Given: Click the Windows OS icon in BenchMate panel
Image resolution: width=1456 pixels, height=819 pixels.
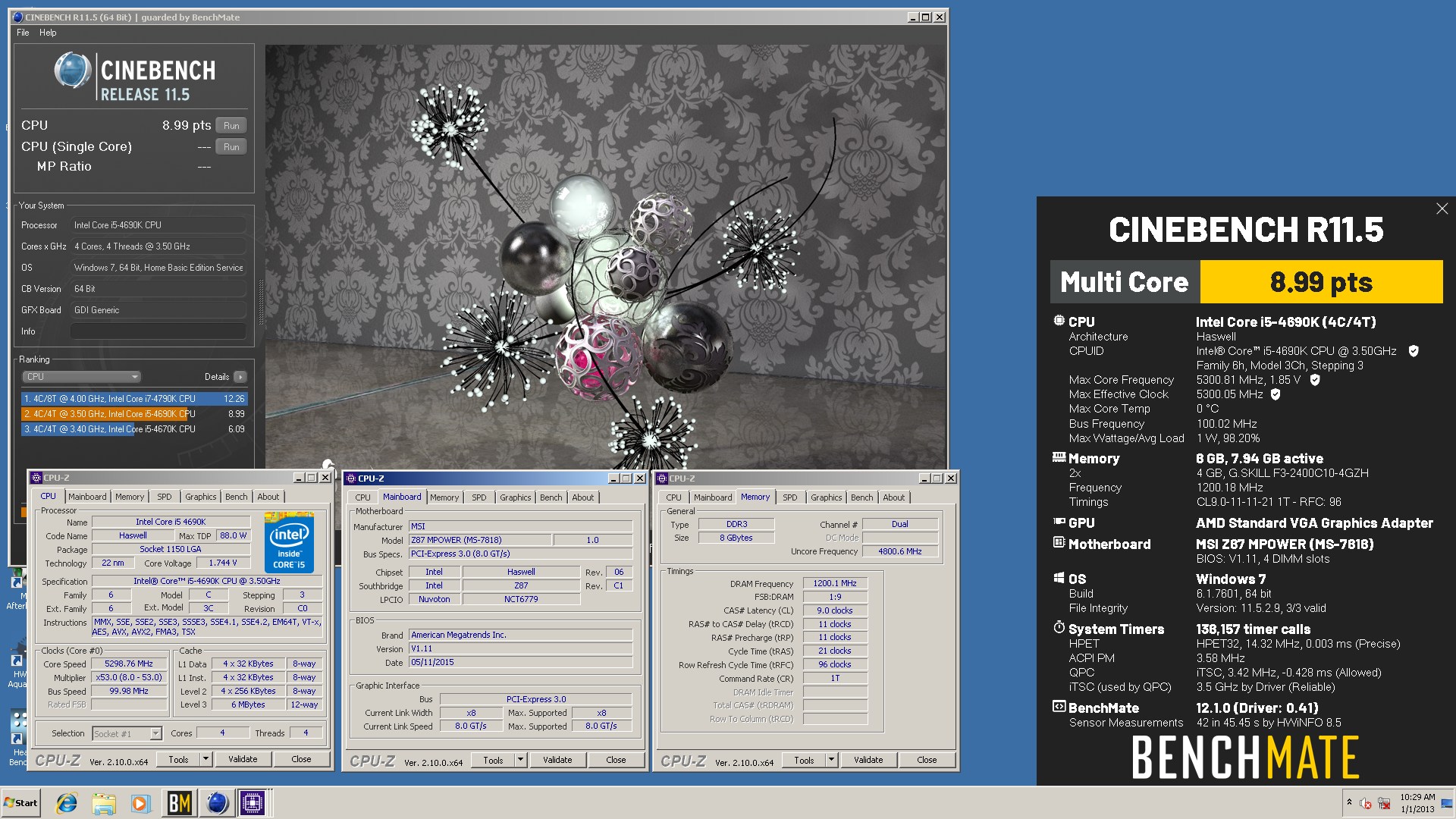Looking at the screenshot, I should click(x=1059, y=578).
